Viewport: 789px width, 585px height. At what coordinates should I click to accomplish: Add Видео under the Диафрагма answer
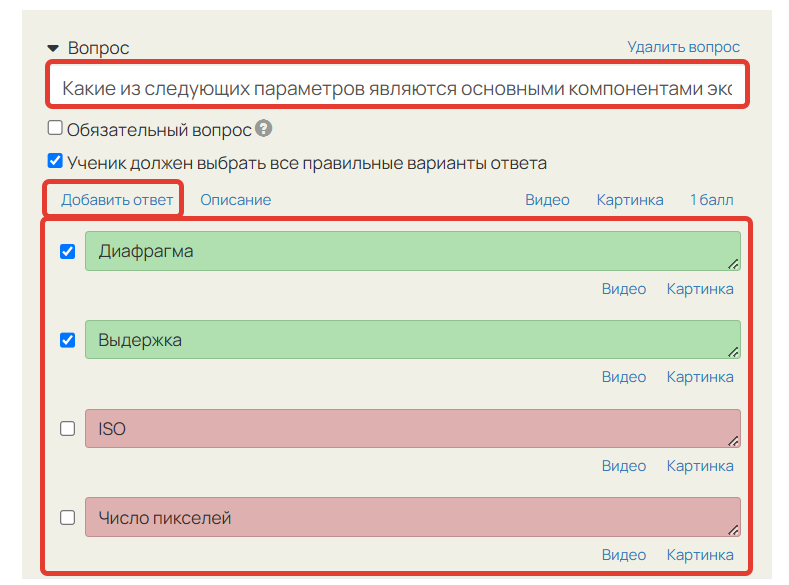[623, 289]
